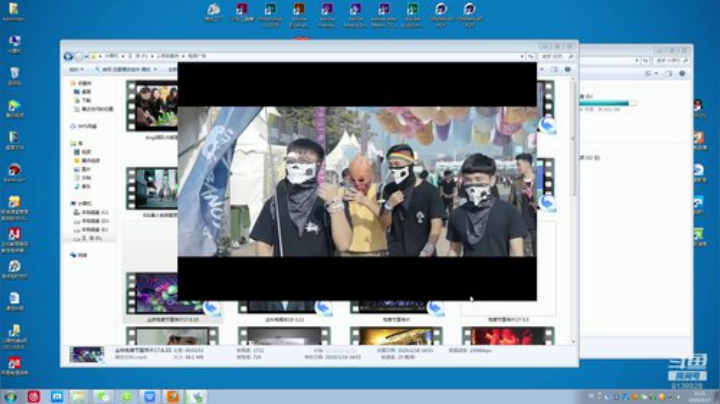
Task: Open the Recycle Bin on desktop
Action: 14,77
